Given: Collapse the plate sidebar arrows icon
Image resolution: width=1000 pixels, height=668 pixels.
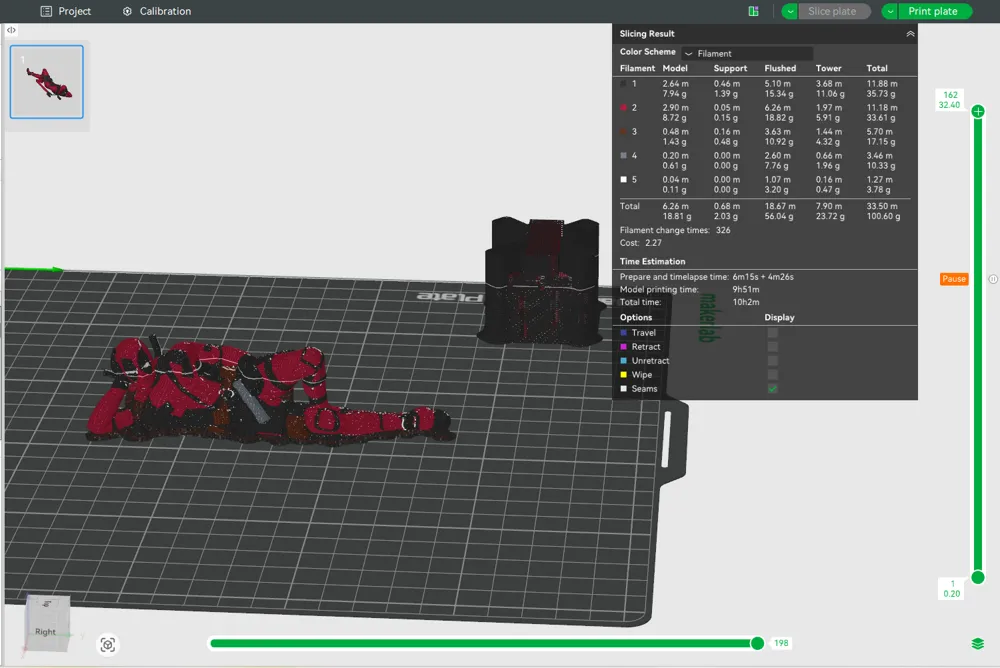Looking at the screenshot, I should tap(11, 30).
